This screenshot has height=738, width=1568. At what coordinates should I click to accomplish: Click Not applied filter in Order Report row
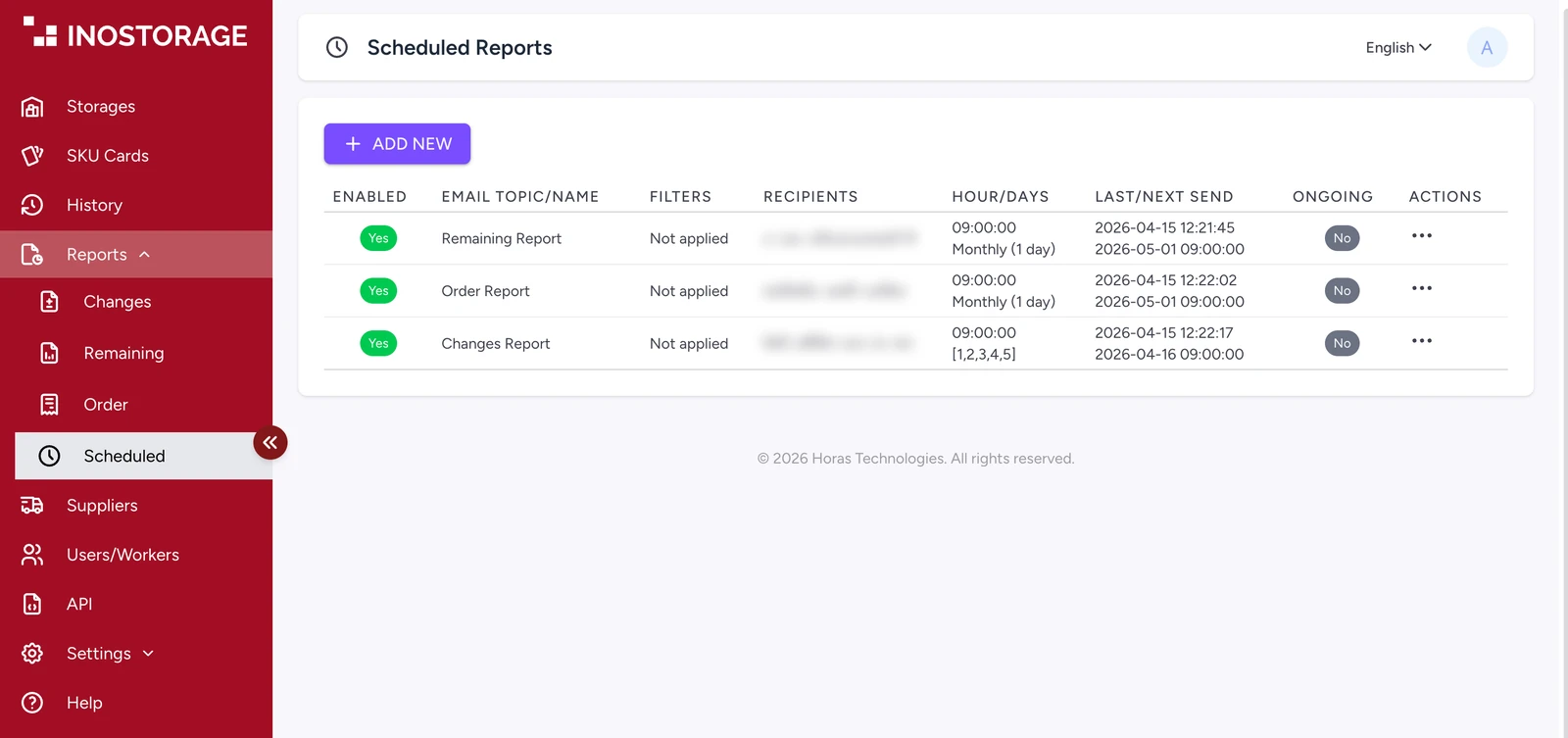(x=689, y=291)
